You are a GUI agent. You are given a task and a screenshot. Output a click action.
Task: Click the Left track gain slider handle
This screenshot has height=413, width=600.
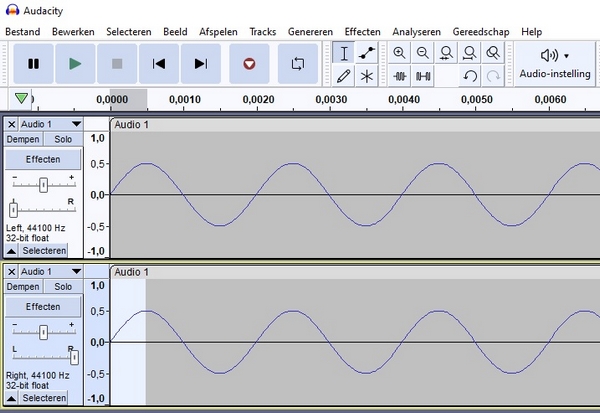[44, 185]
